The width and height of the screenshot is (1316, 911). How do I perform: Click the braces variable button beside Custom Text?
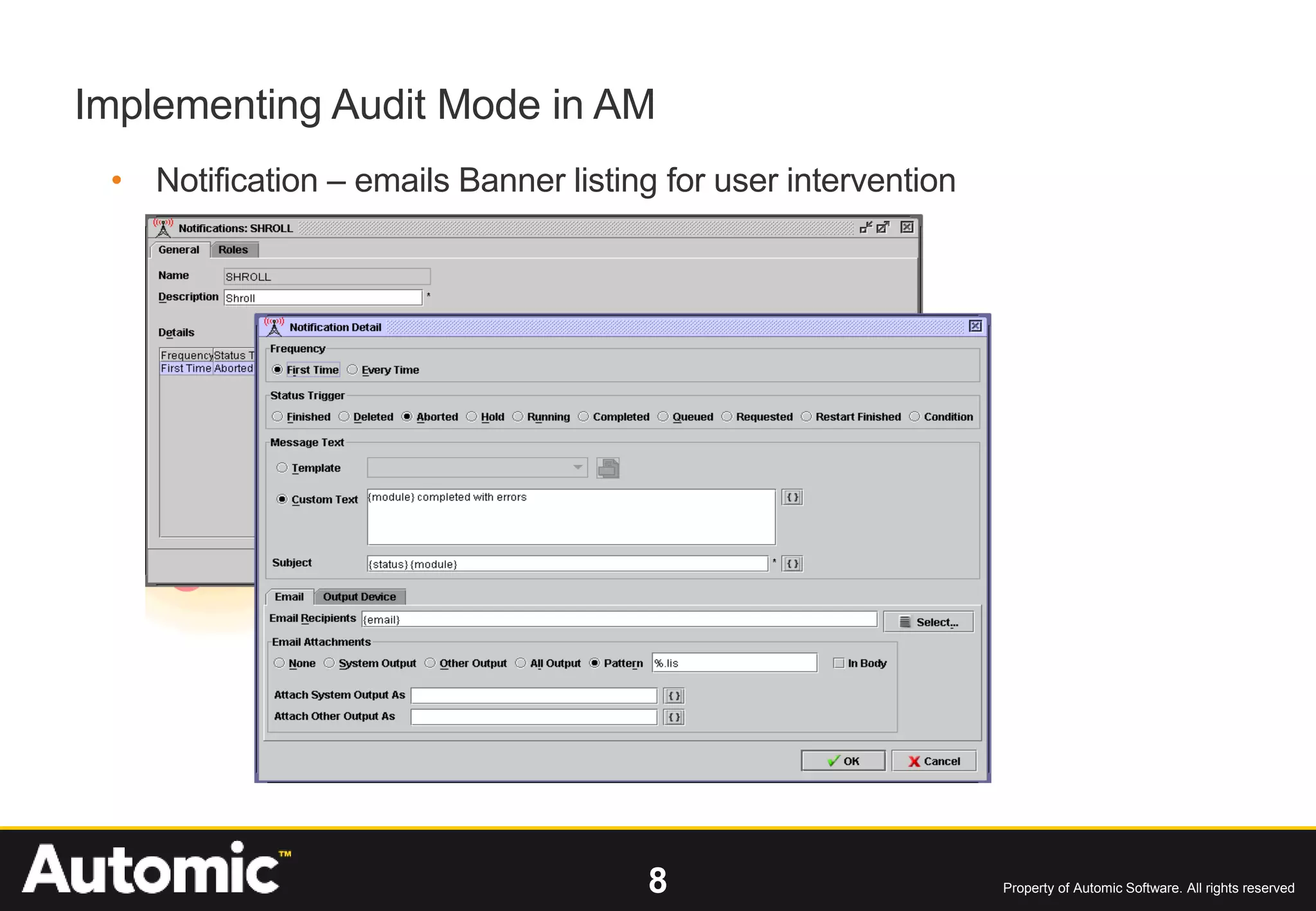(792, 497)
